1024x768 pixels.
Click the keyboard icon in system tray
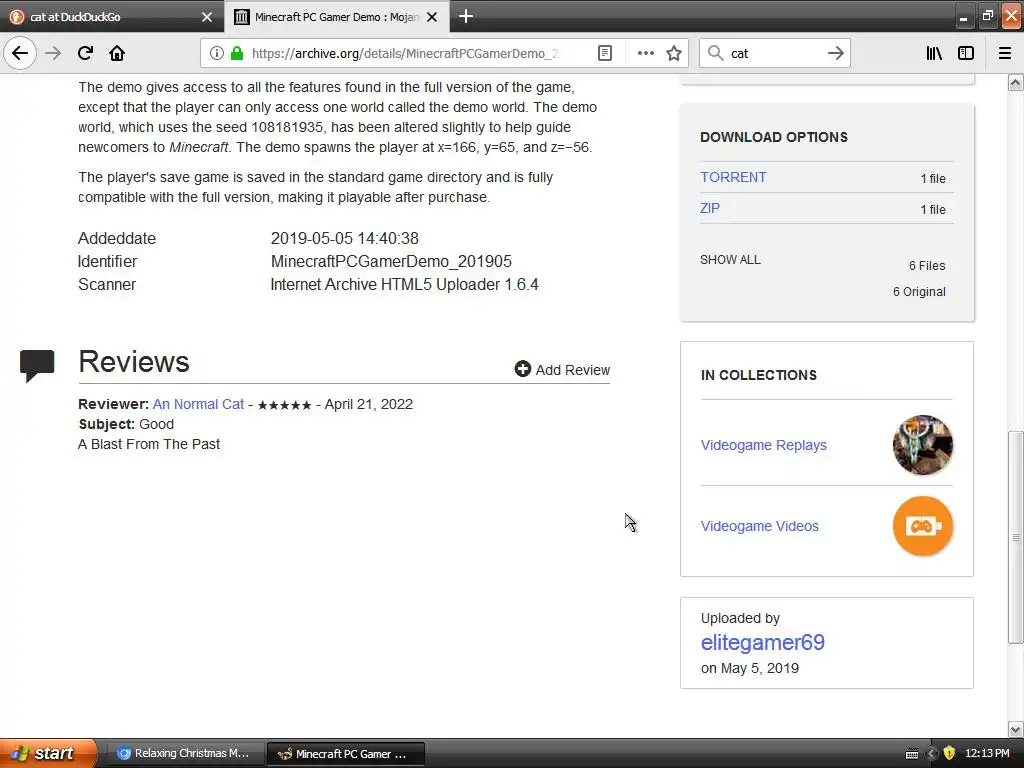click(x=912, y=754)
